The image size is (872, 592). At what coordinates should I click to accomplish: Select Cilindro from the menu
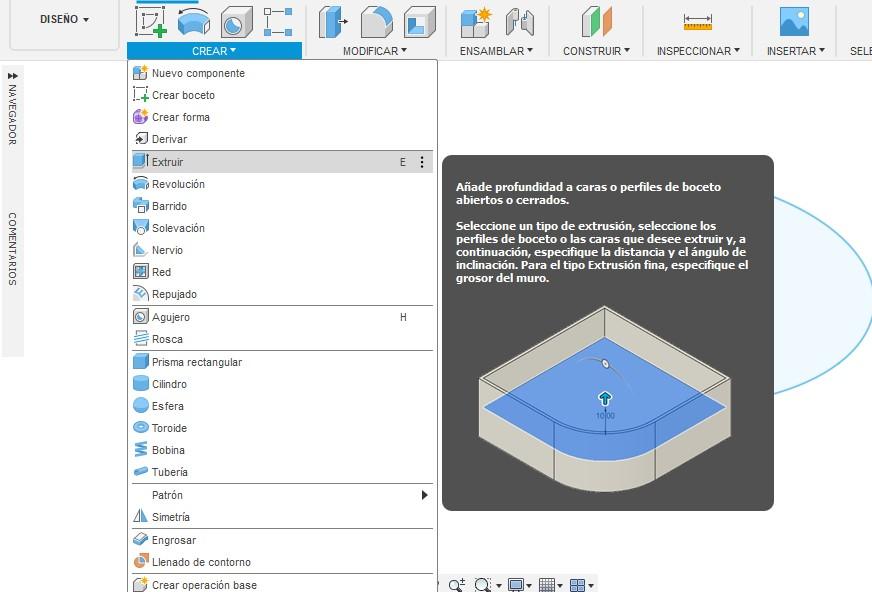pyautogui.click(x=283, y=384)
